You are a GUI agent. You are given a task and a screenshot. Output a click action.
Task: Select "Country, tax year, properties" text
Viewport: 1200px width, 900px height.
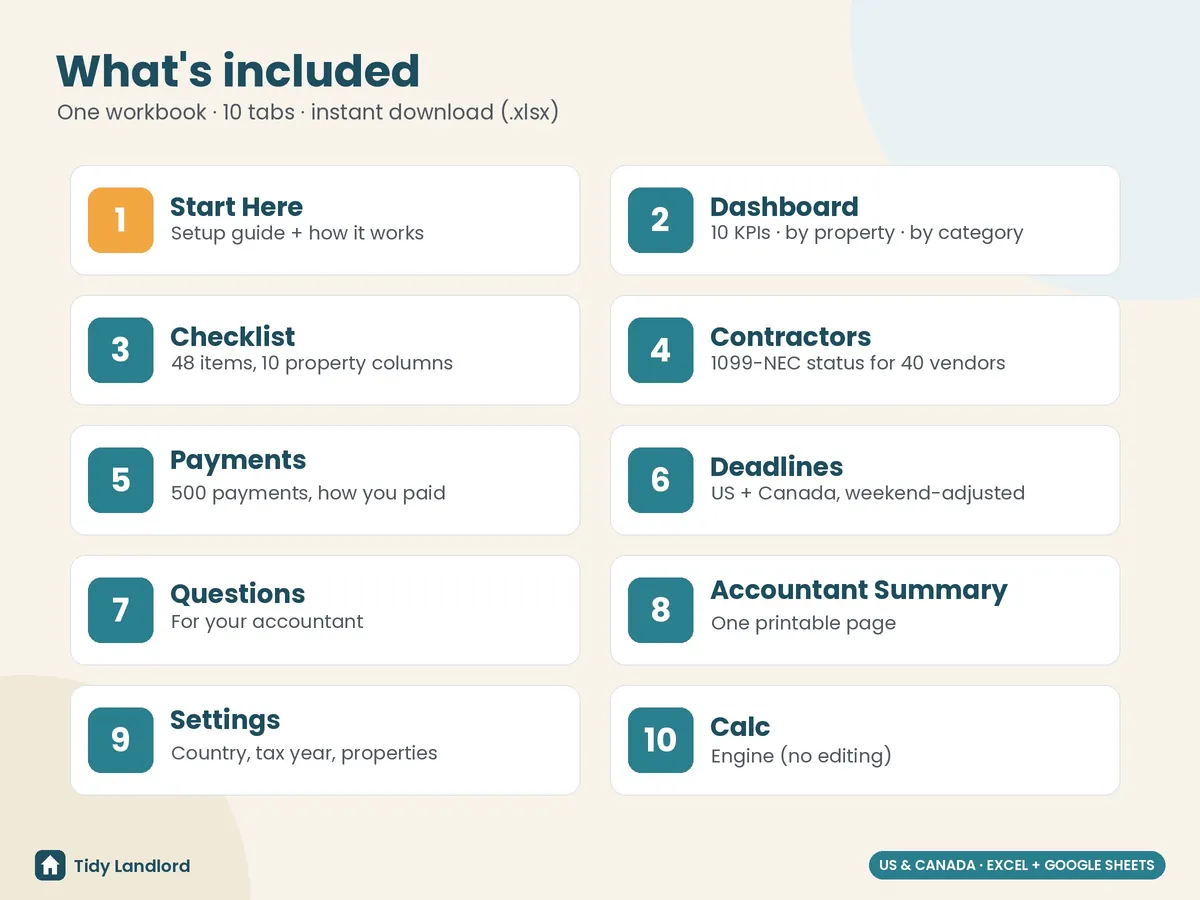tap(304, 753)
